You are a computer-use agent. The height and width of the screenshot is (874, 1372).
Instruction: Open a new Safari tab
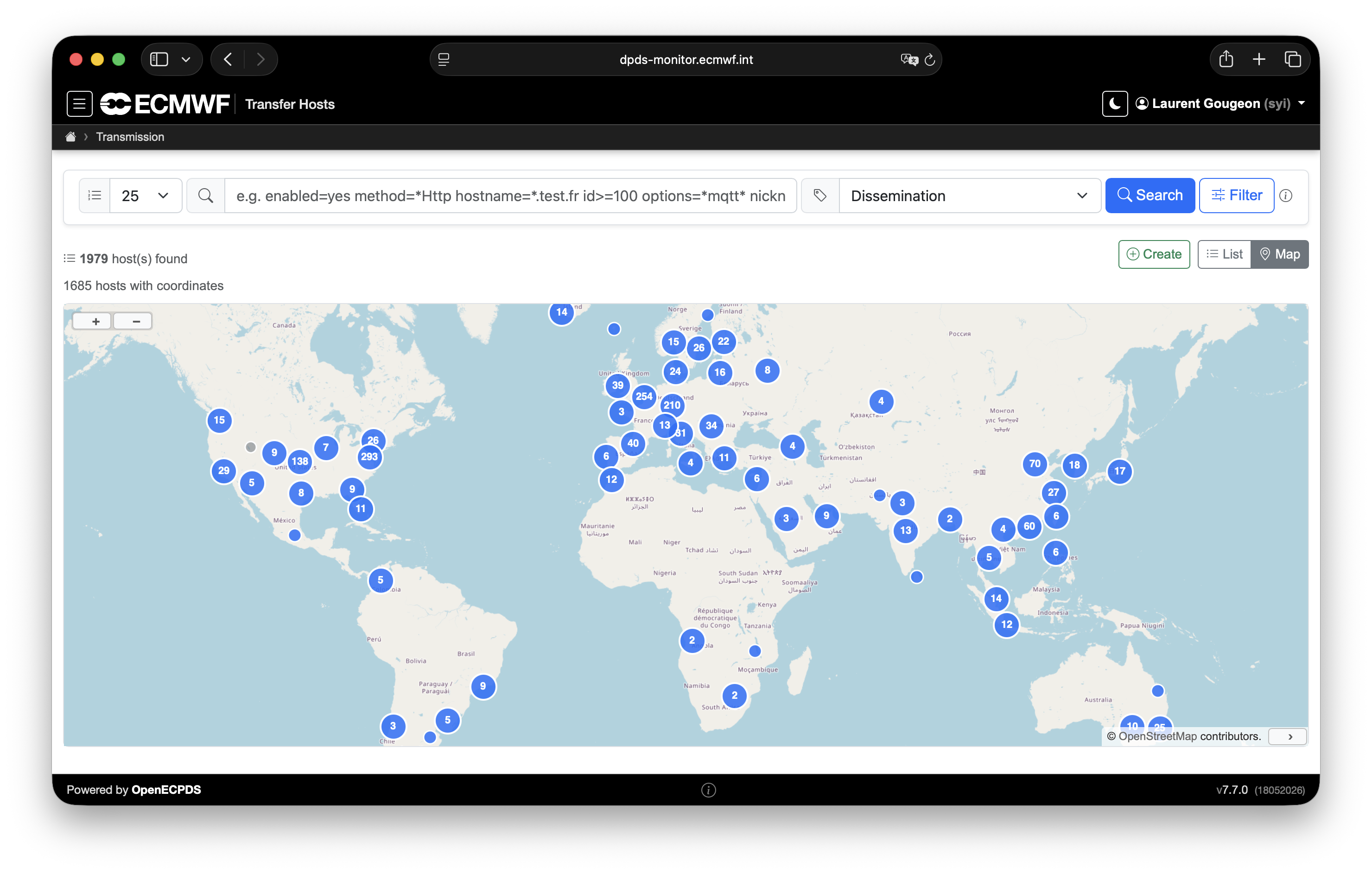pyautogui.click(x=1259, y=59)
